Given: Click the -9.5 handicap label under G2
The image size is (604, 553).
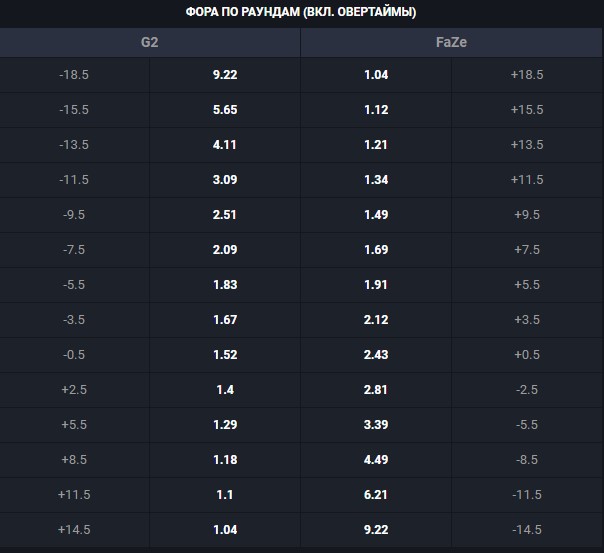Looking at the screenshot, I should (74, 215).
